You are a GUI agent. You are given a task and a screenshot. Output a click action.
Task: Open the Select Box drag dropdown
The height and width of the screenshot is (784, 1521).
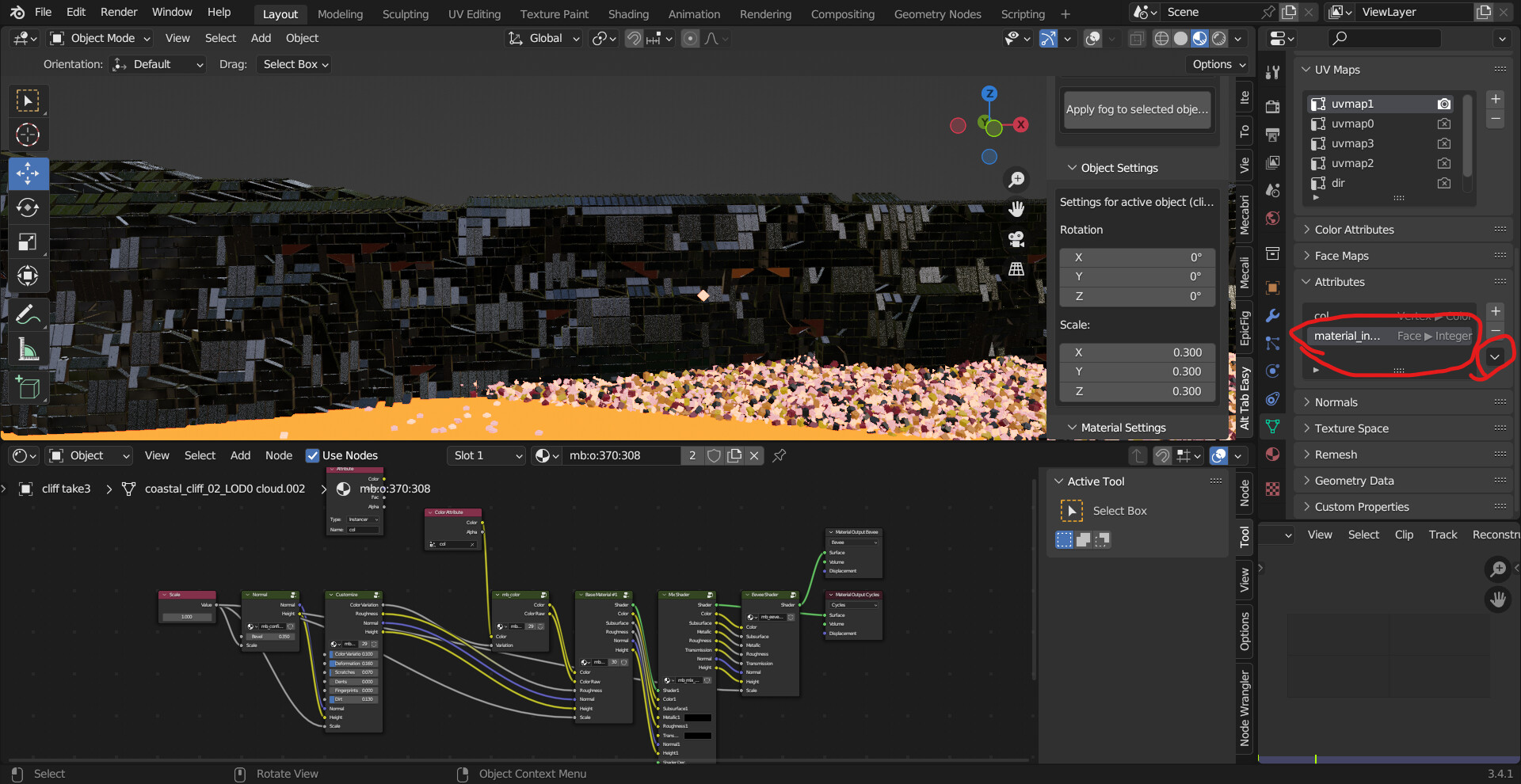point(294,64)
